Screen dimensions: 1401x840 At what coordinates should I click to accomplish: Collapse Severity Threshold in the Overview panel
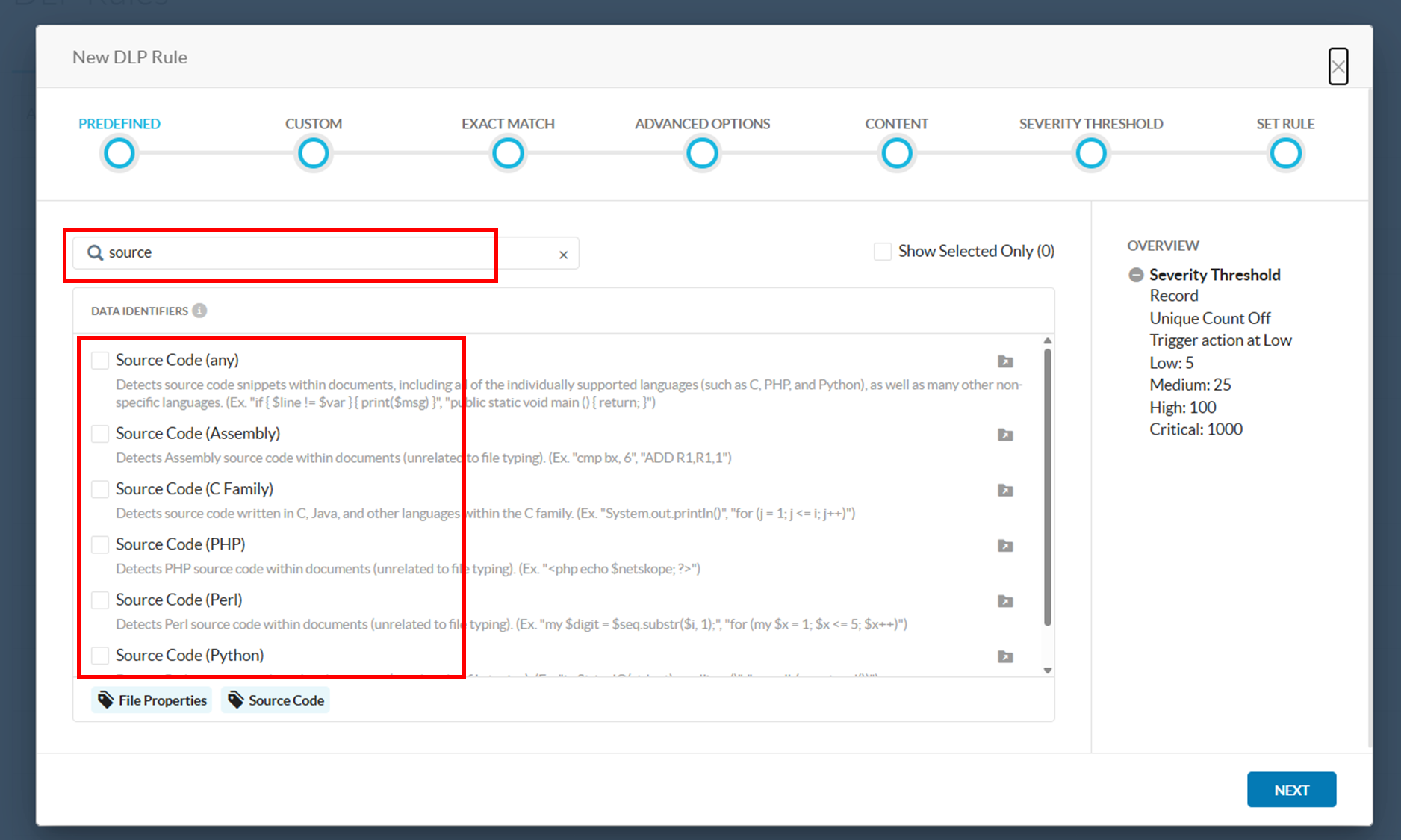coord(1135,275)
